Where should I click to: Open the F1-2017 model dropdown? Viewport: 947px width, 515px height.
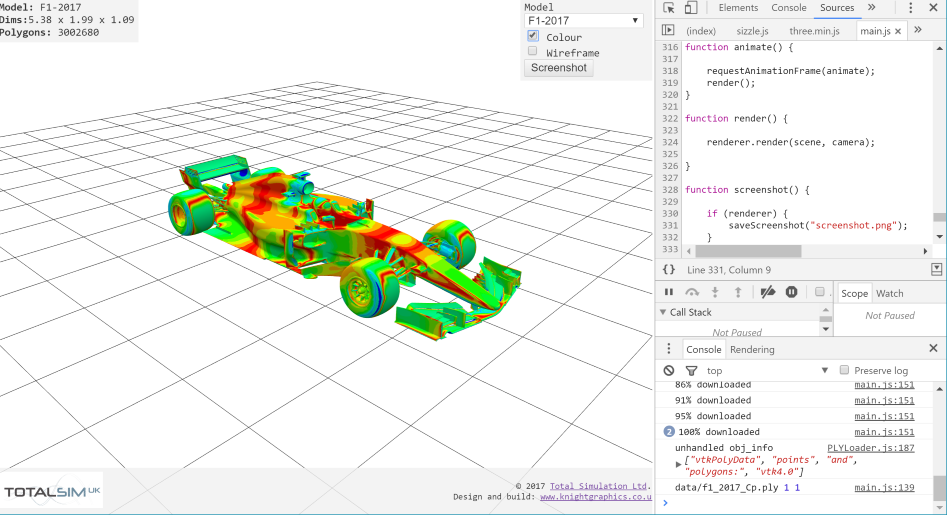(x=584, y=20)
